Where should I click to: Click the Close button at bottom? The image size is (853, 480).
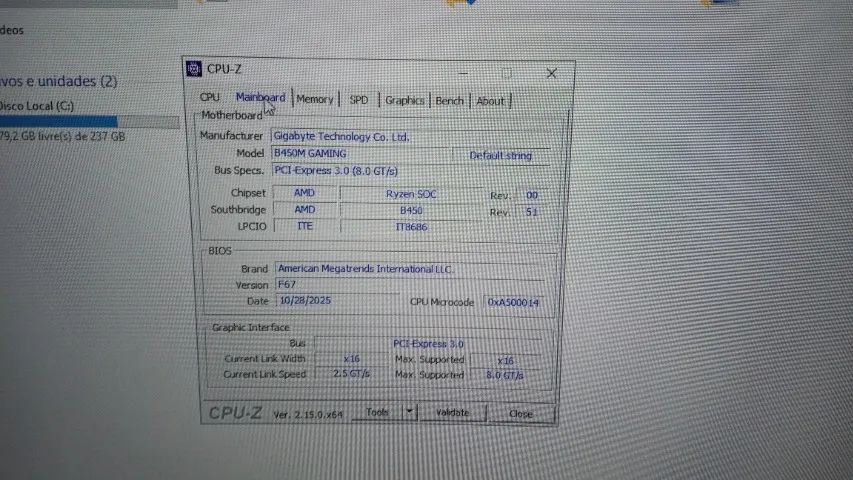point(521,414)
